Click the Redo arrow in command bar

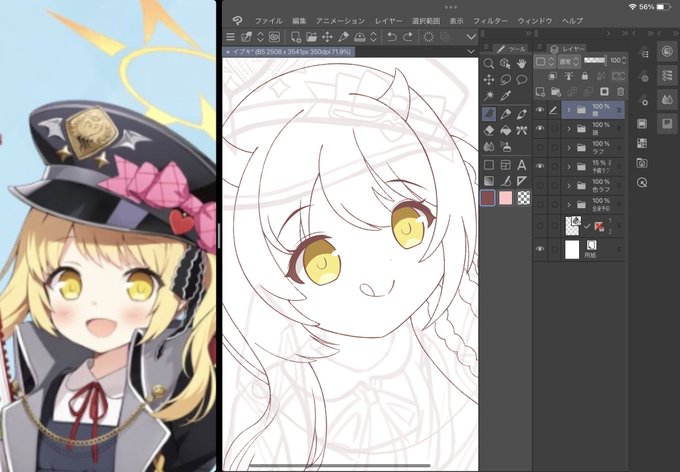coord(408,37)
